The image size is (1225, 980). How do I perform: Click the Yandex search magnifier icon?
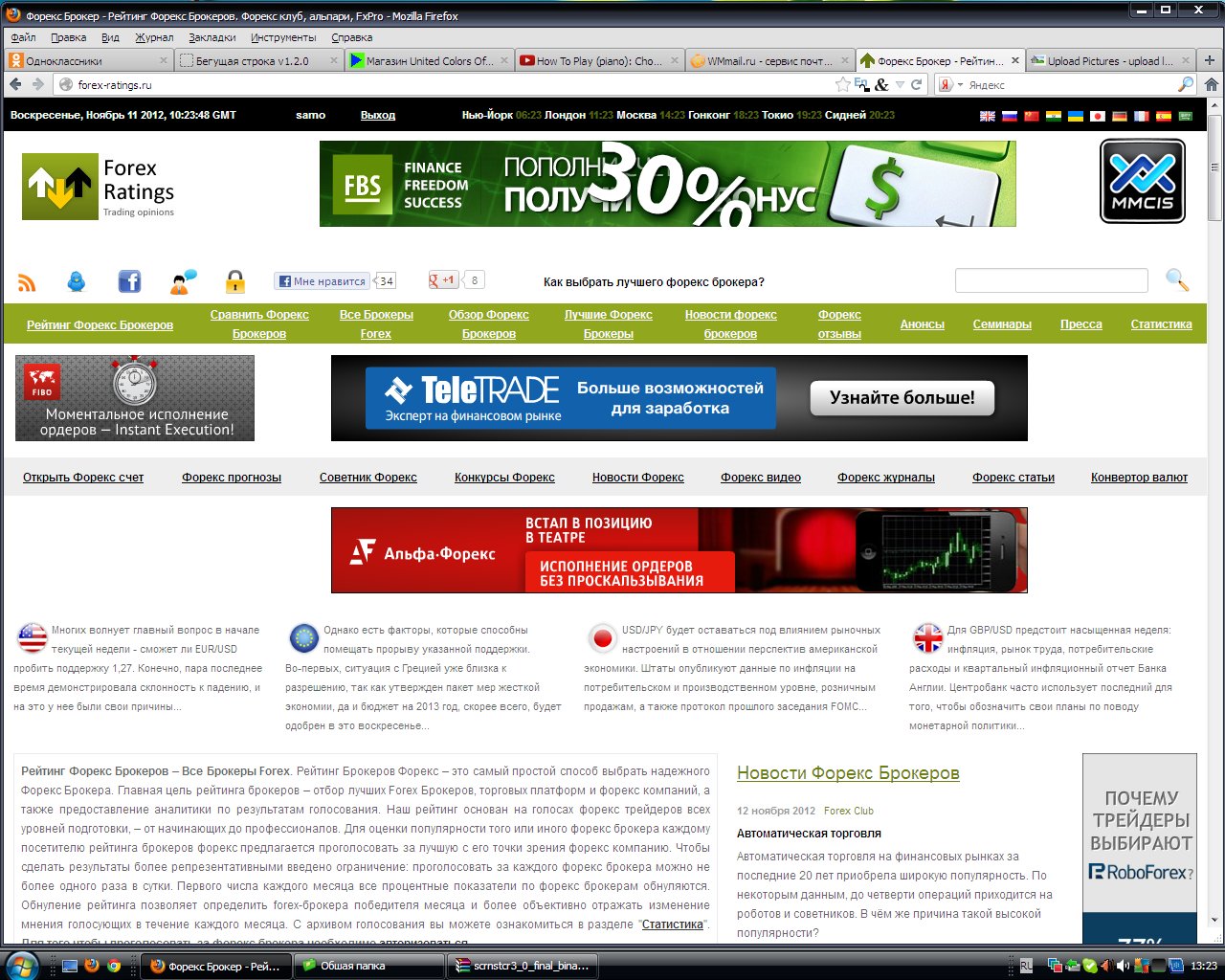(1186, 84)
